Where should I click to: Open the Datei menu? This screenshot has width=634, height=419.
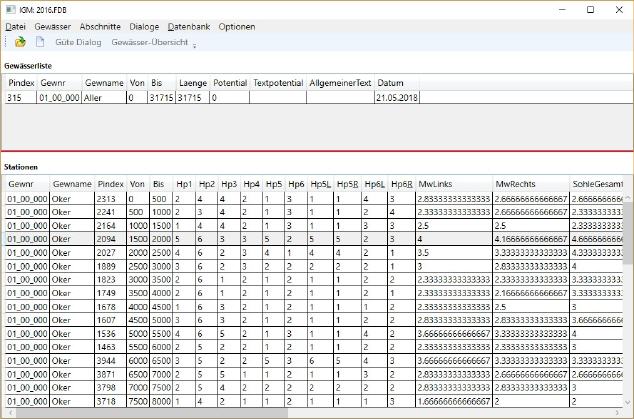click(16, 25)
